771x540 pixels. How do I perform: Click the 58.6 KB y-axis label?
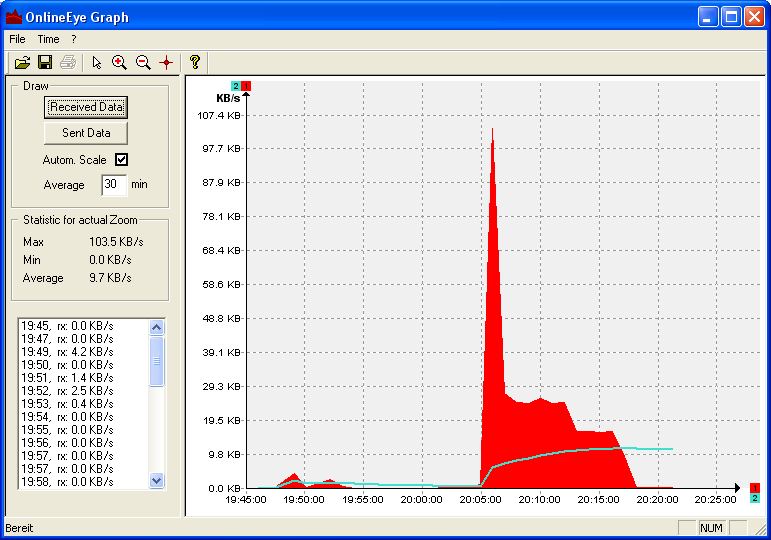pos(221,284)
